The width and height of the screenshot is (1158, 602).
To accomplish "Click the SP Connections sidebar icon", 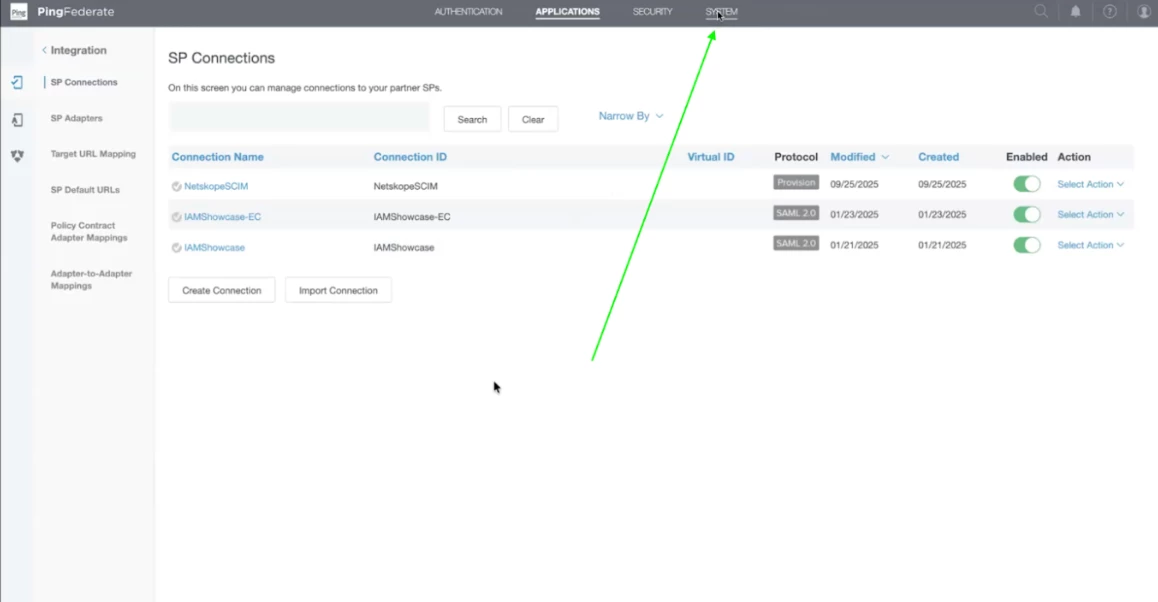I will pyautogui.click(x=17, y=82).
